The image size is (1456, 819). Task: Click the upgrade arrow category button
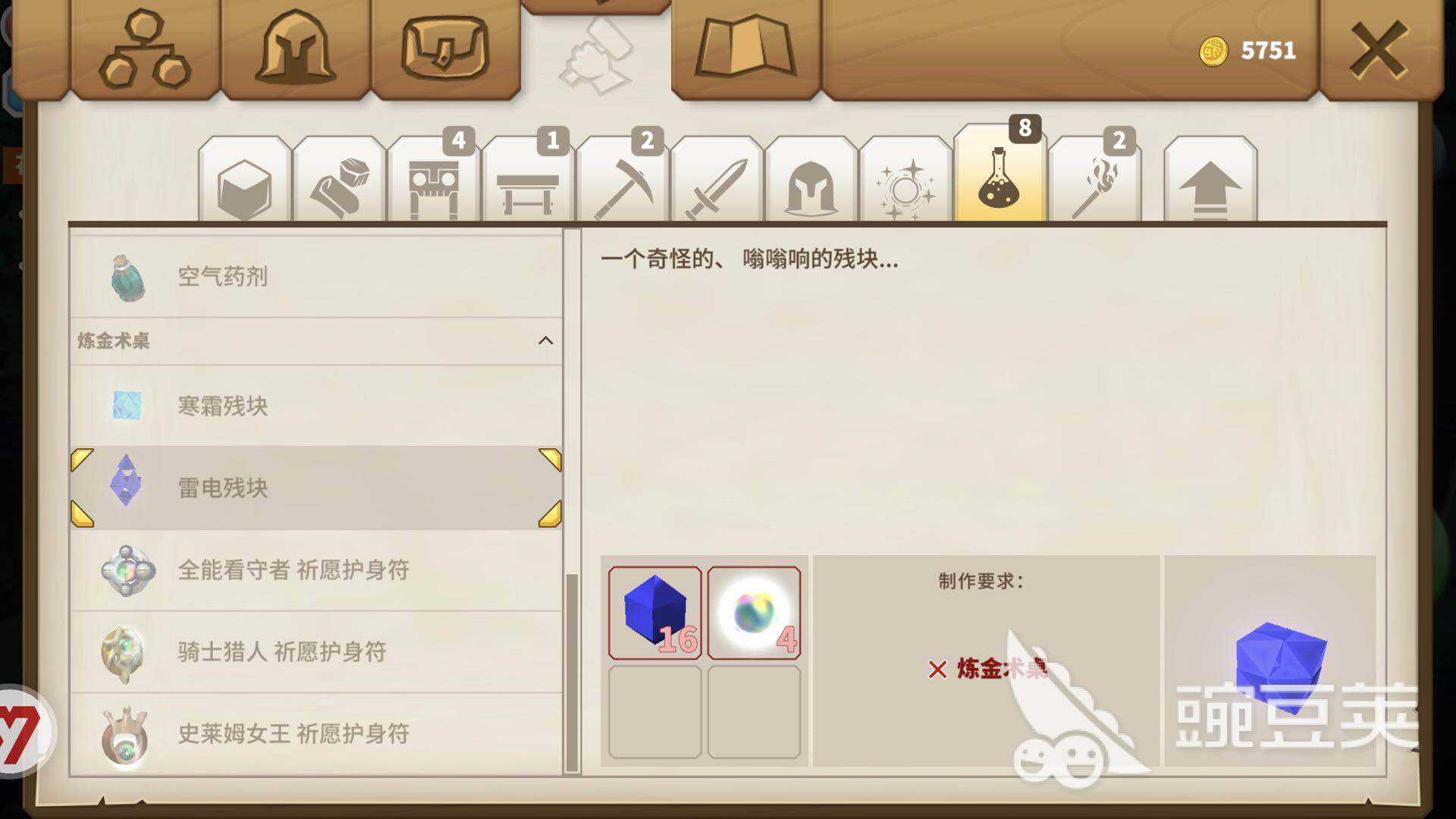click(1210, 180)
